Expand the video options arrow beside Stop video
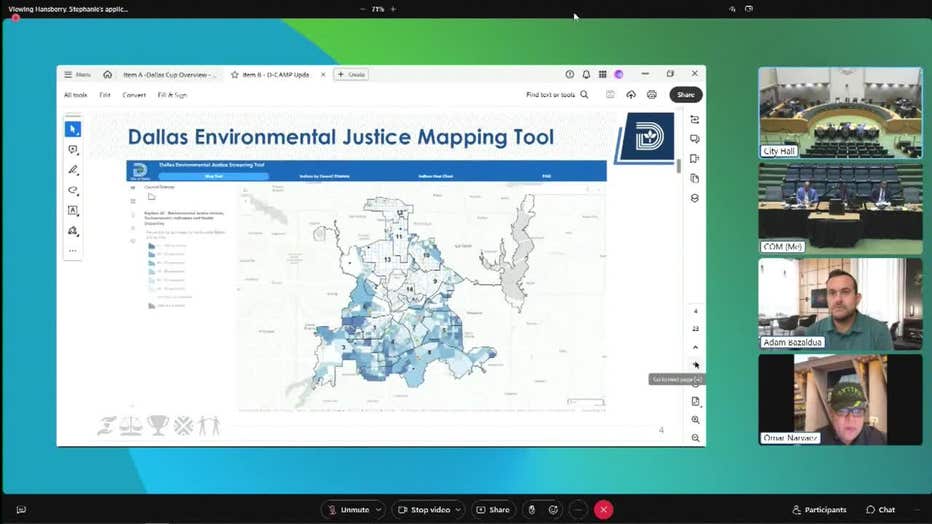Viewport: 932px width, 524px height. point(458,510)
